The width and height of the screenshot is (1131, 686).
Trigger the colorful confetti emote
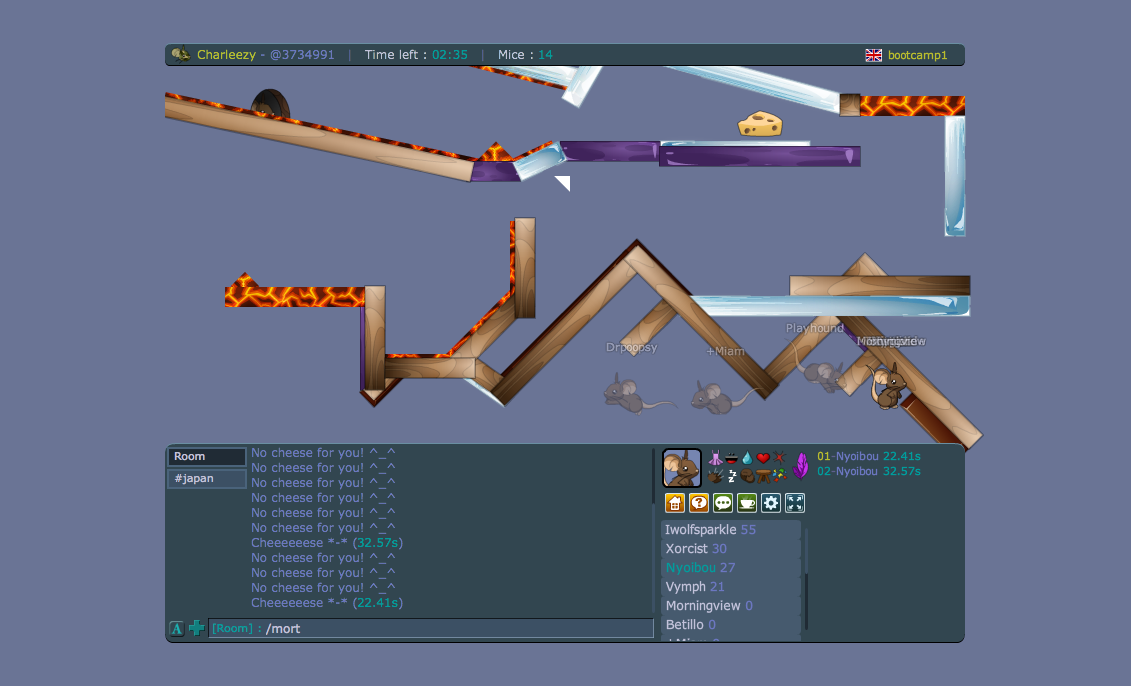pos(779,475)
